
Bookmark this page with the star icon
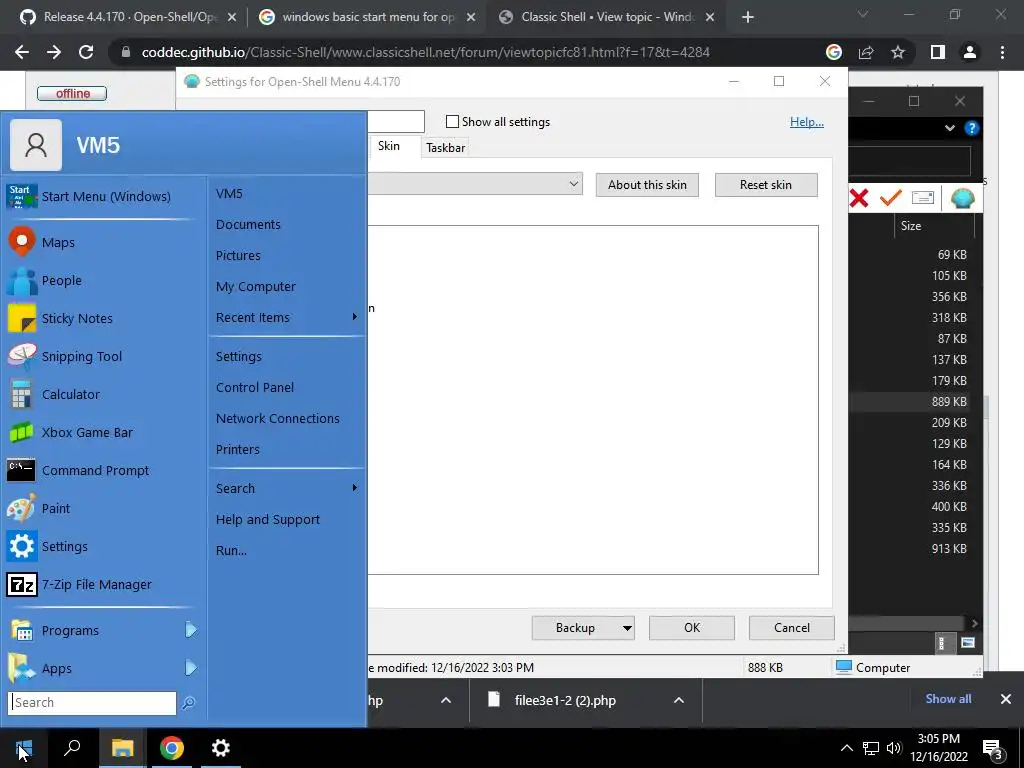pyautogui.click(x=898, y=52)
